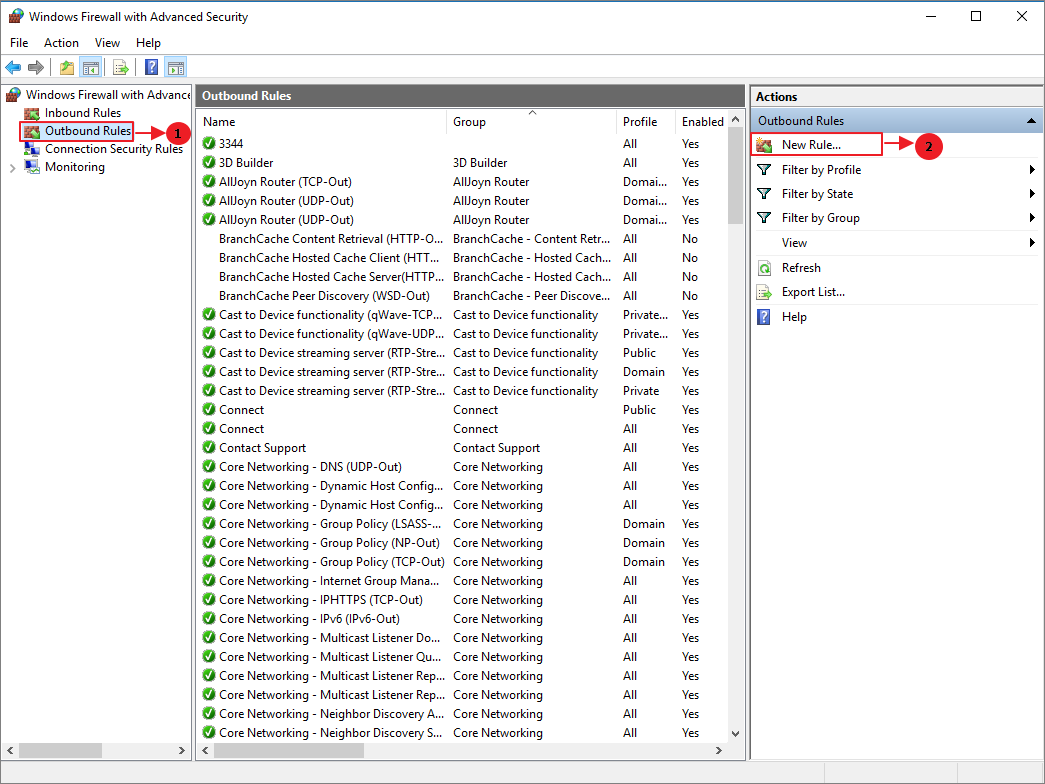Collapse the Outbound Rules section in the Actions pane
The width and height of the screenshot is (1045, 784).
click(x=1031, y=121)
